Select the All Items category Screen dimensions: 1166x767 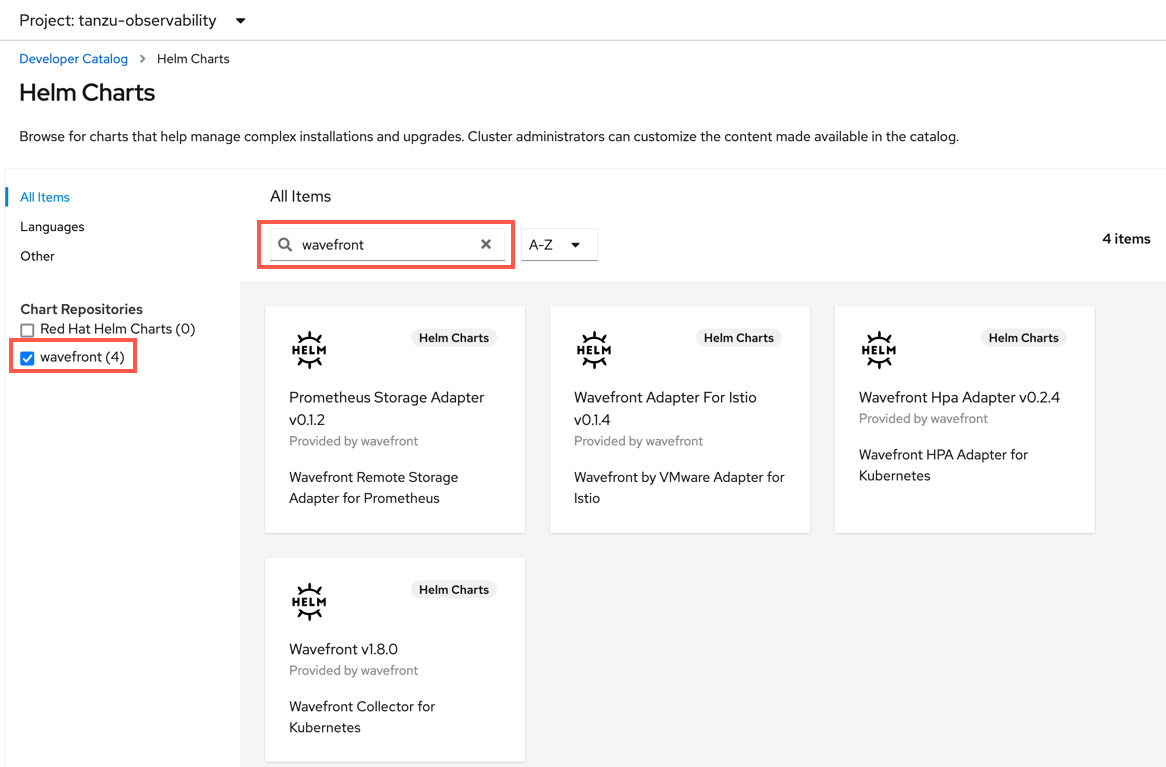45,197
